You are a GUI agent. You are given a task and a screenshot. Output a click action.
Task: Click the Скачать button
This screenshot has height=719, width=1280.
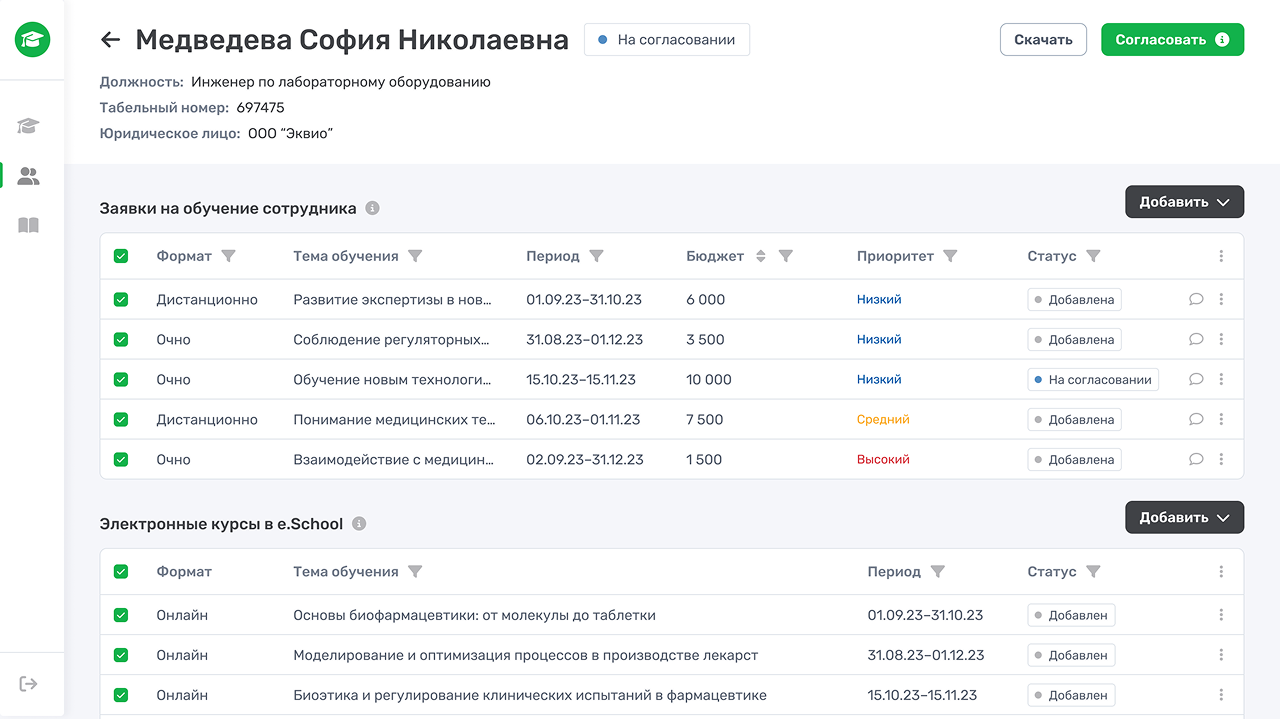click(x=1043, y=40)
